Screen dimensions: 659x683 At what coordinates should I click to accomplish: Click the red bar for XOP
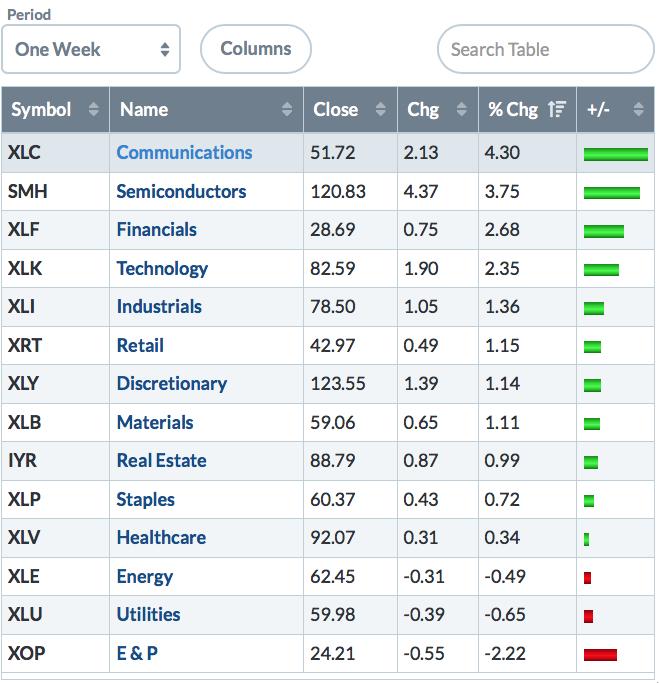pos(600,655)
